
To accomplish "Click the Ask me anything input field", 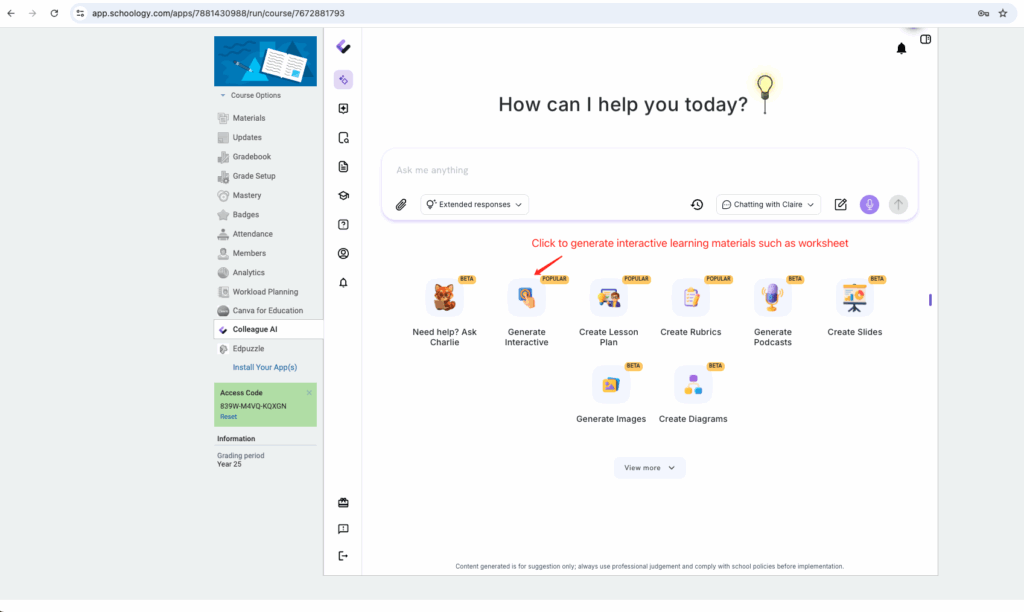I will 640,170.
